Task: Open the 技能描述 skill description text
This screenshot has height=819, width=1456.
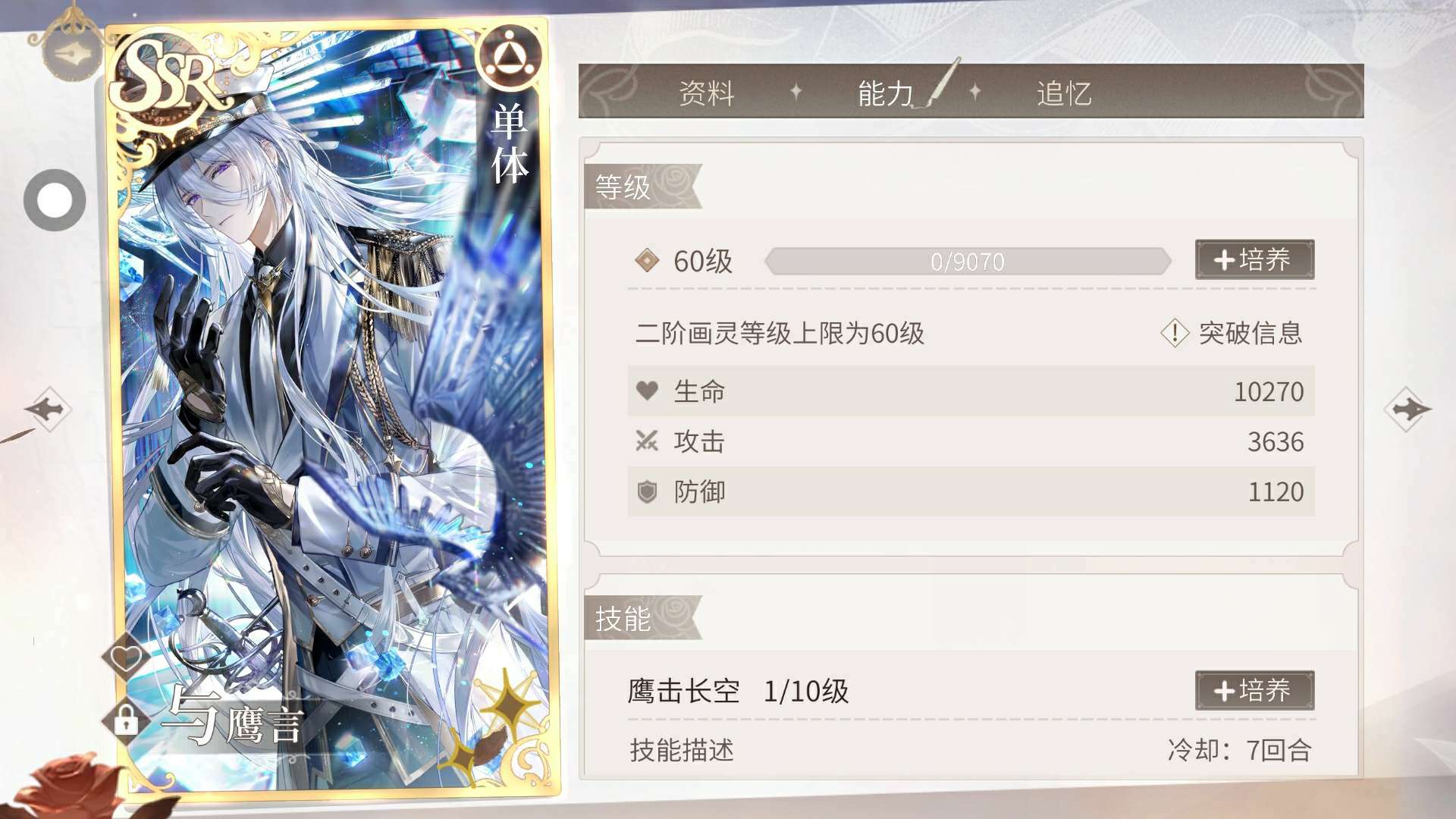Action: [x=681, y=750]
